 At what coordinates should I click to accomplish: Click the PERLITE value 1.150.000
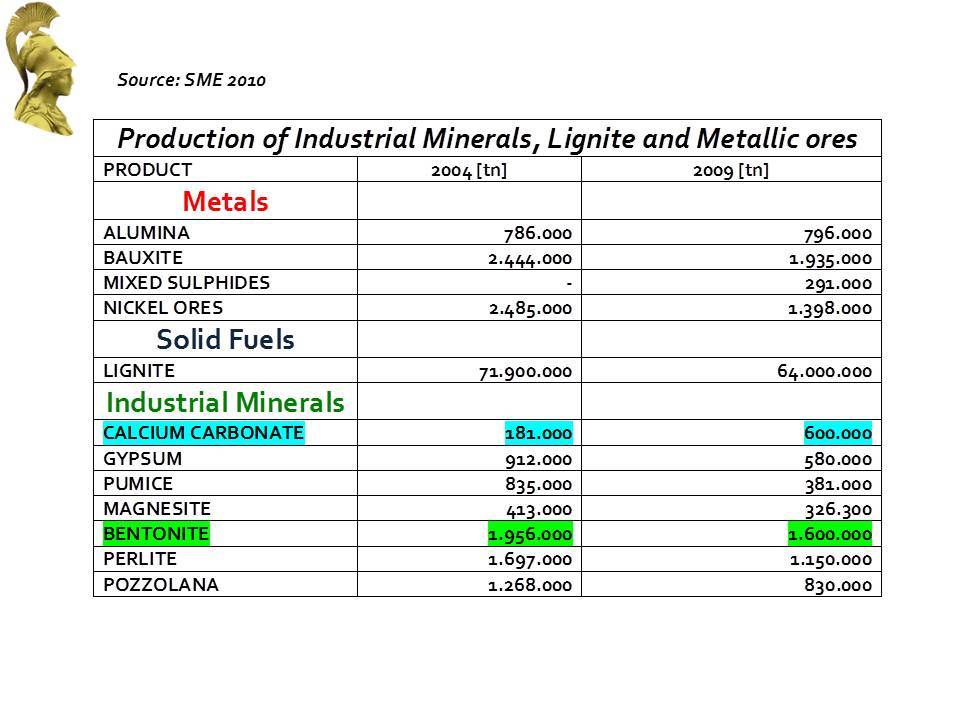pos(831,560)
